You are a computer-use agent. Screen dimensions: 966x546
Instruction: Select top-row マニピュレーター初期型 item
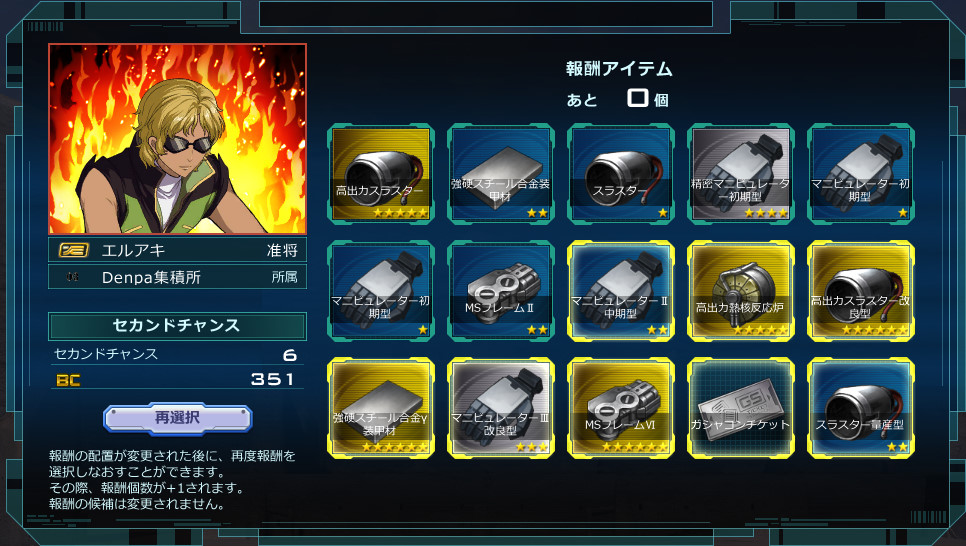[861, 174]
